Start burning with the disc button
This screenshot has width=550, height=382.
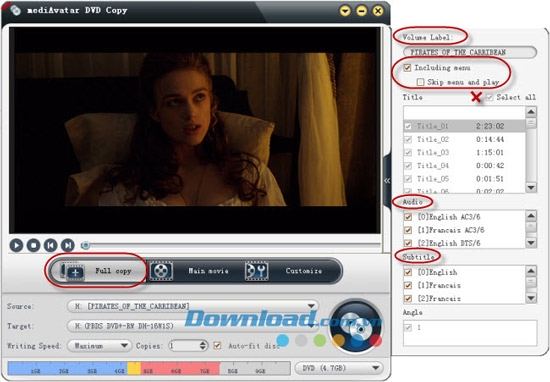click(356, 327)
